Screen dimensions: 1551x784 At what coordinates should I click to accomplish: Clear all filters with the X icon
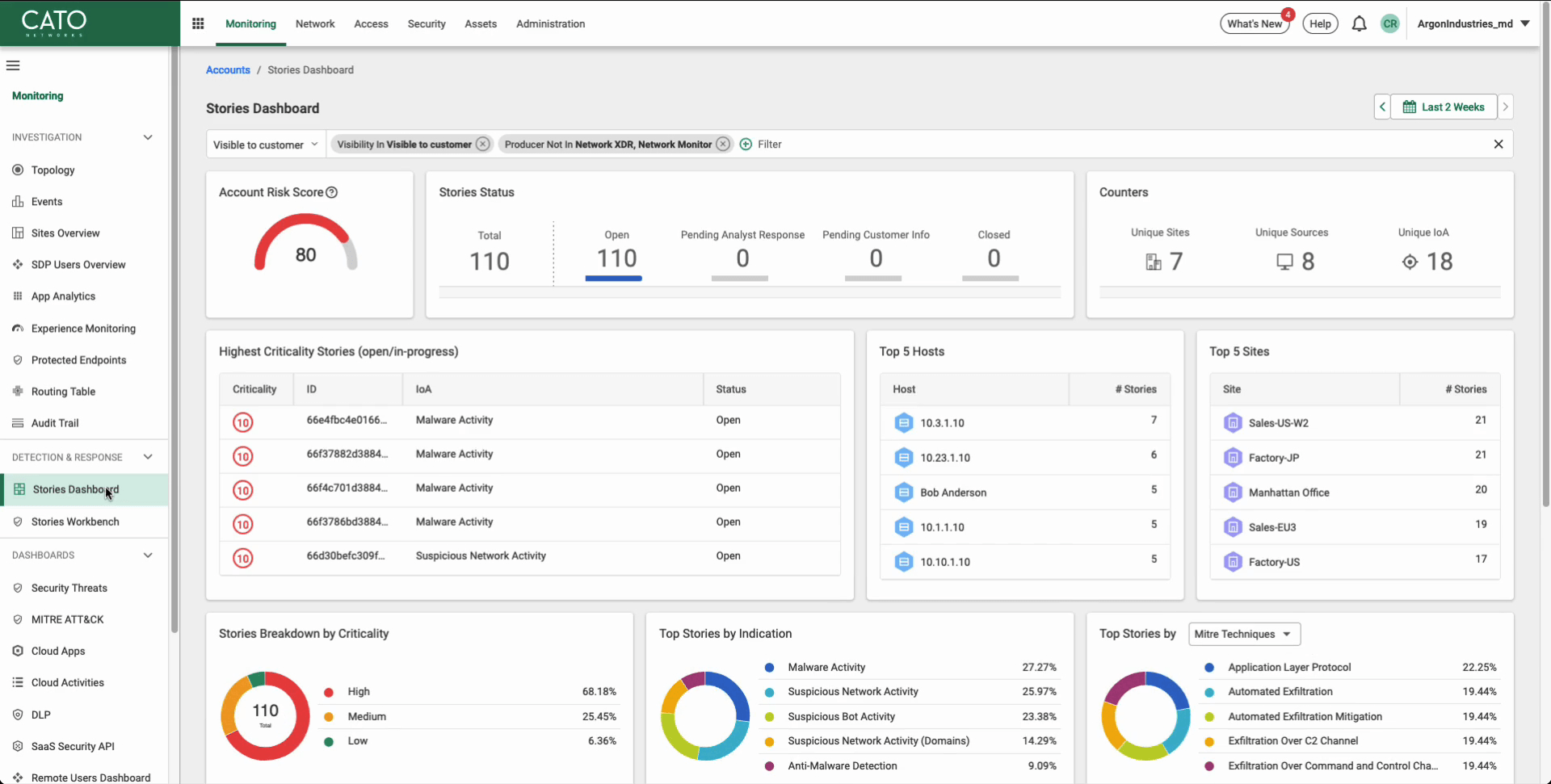pyautogui.click(x=1498, y=144)
